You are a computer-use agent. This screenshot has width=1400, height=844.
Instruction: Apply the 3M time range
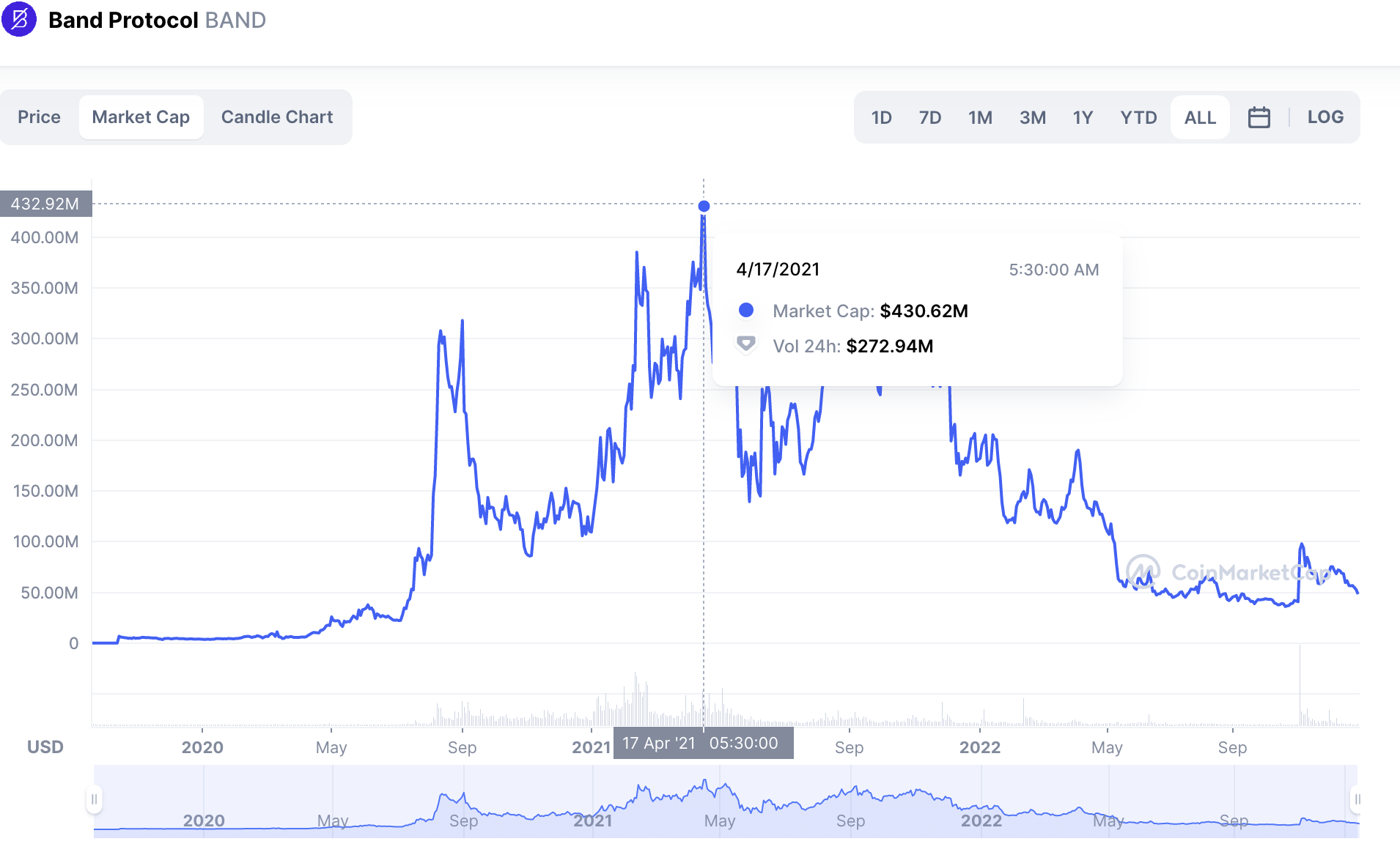click(x=1033, y=116)
